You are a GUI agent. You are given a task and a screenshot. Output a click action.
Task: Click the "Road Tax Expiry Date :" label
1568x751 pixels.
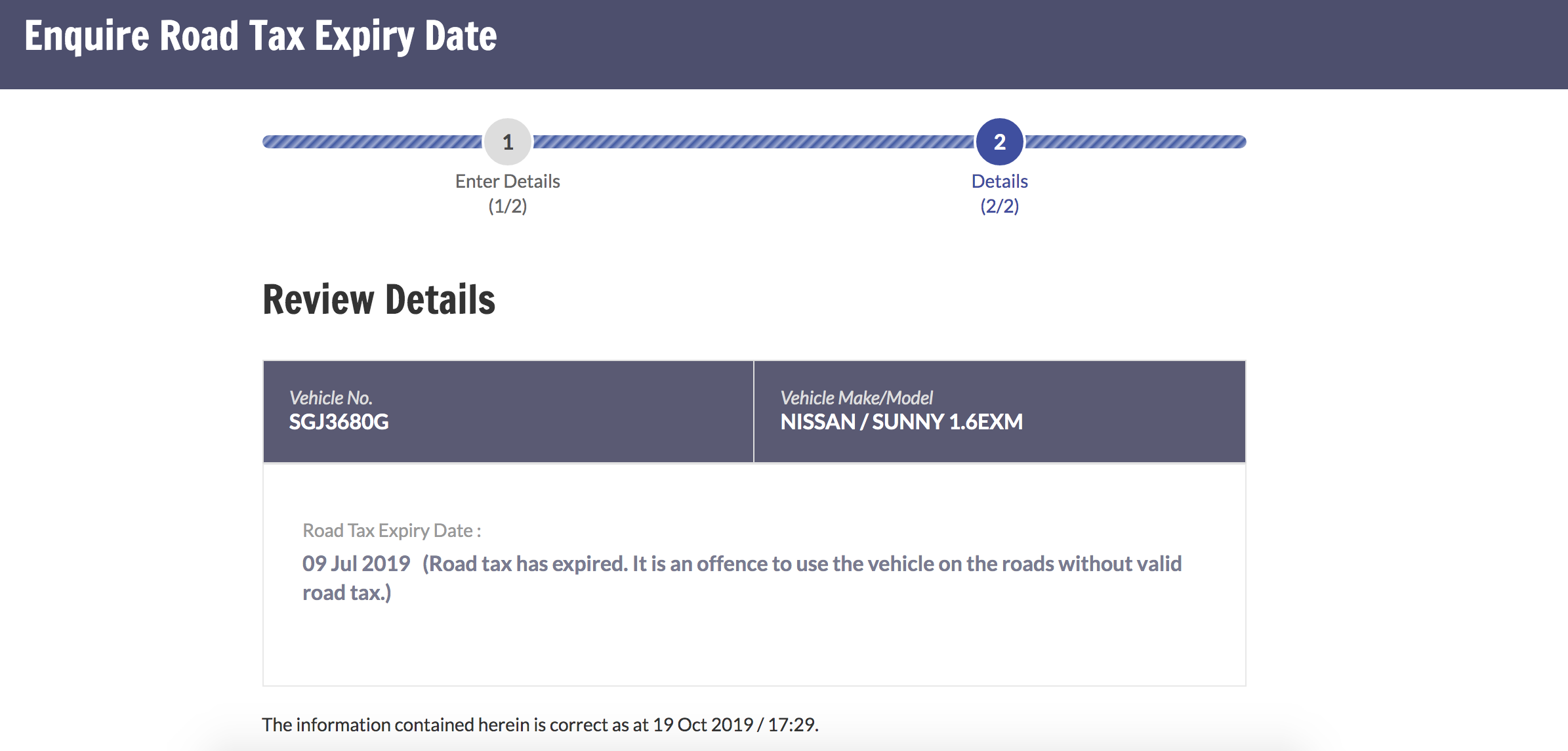pos(392,530)
